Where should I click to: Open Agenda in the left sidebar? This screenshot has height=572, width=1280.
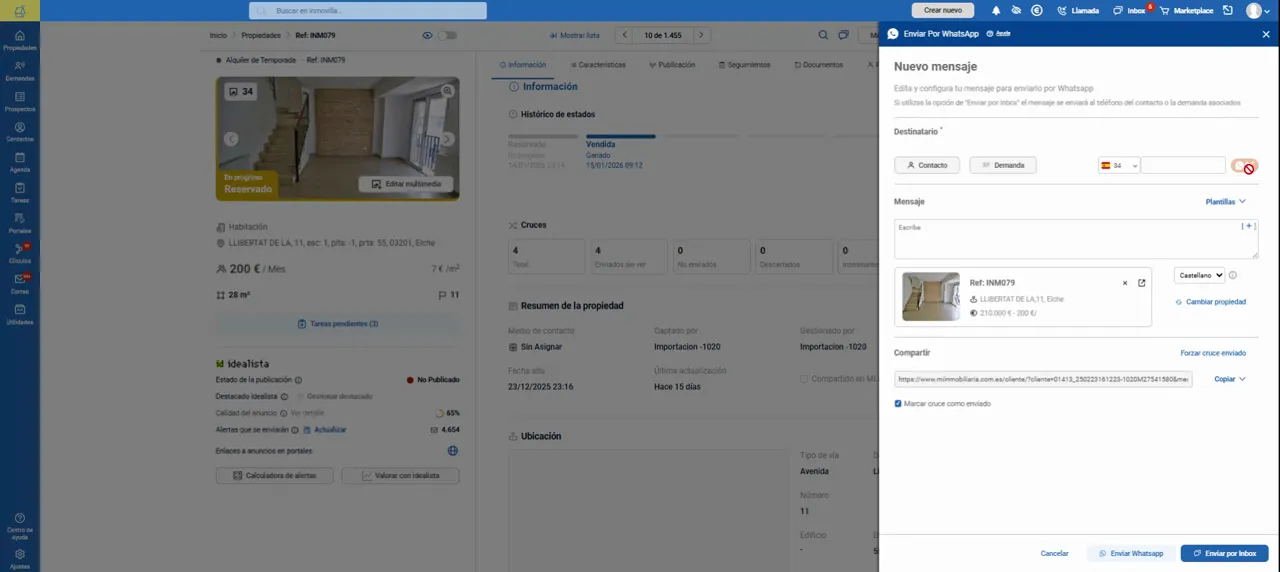(x=20, y=162)
